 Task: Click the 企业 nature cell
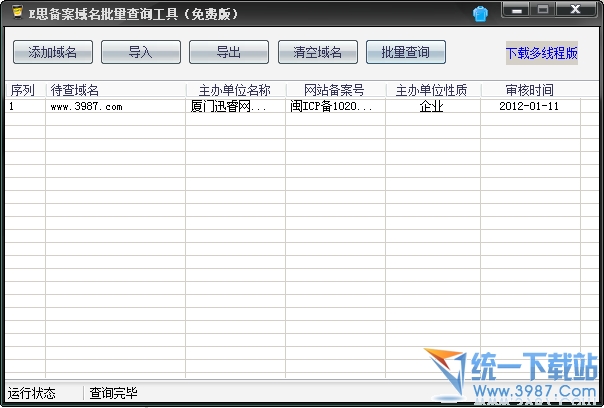tap(433, 106)
